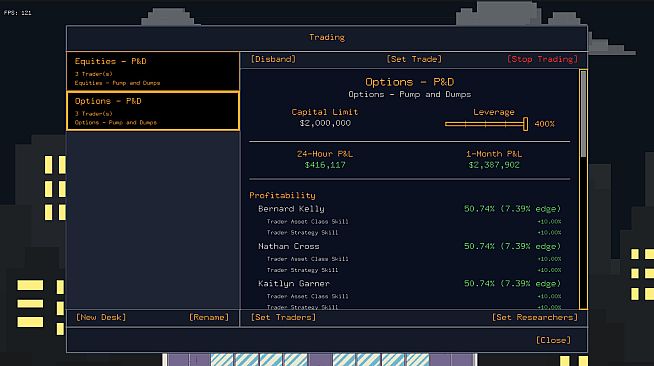Click the red Stop Trading button
This screenshot has width=654, height=366.
pyautogui.click(x=542, y=59)
